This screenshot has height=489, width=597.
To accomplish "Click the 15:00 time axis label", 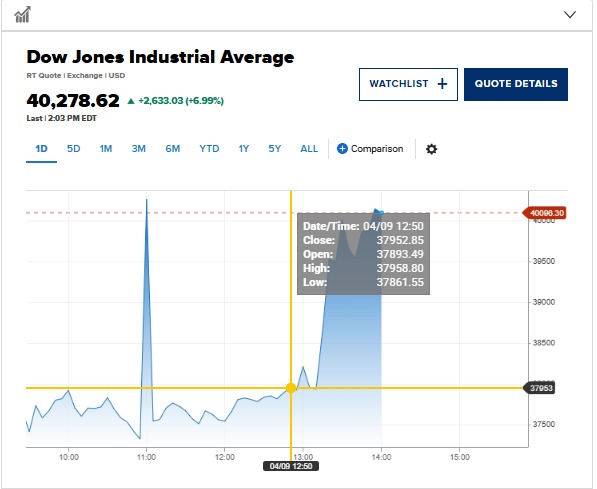I will [x=460, y=457].
